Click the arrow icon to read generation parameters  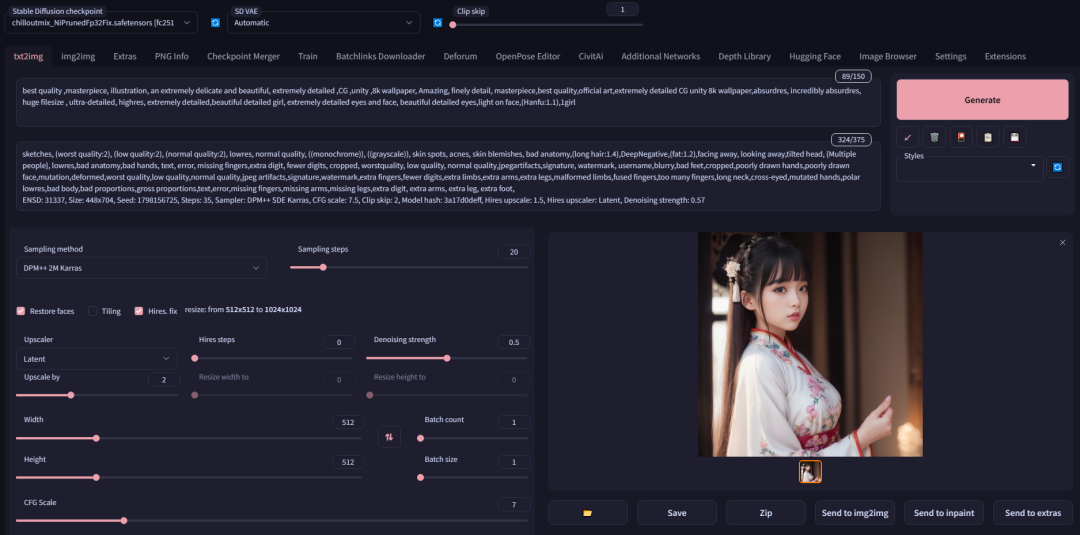907,137
